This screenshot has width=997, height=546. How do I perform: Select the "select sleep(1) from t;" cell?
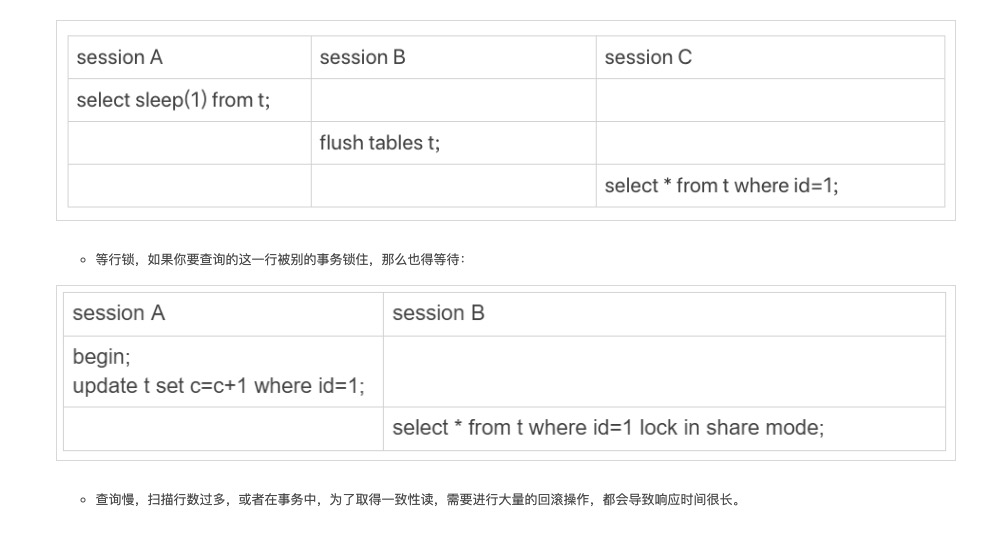click(x=189, y=100)
